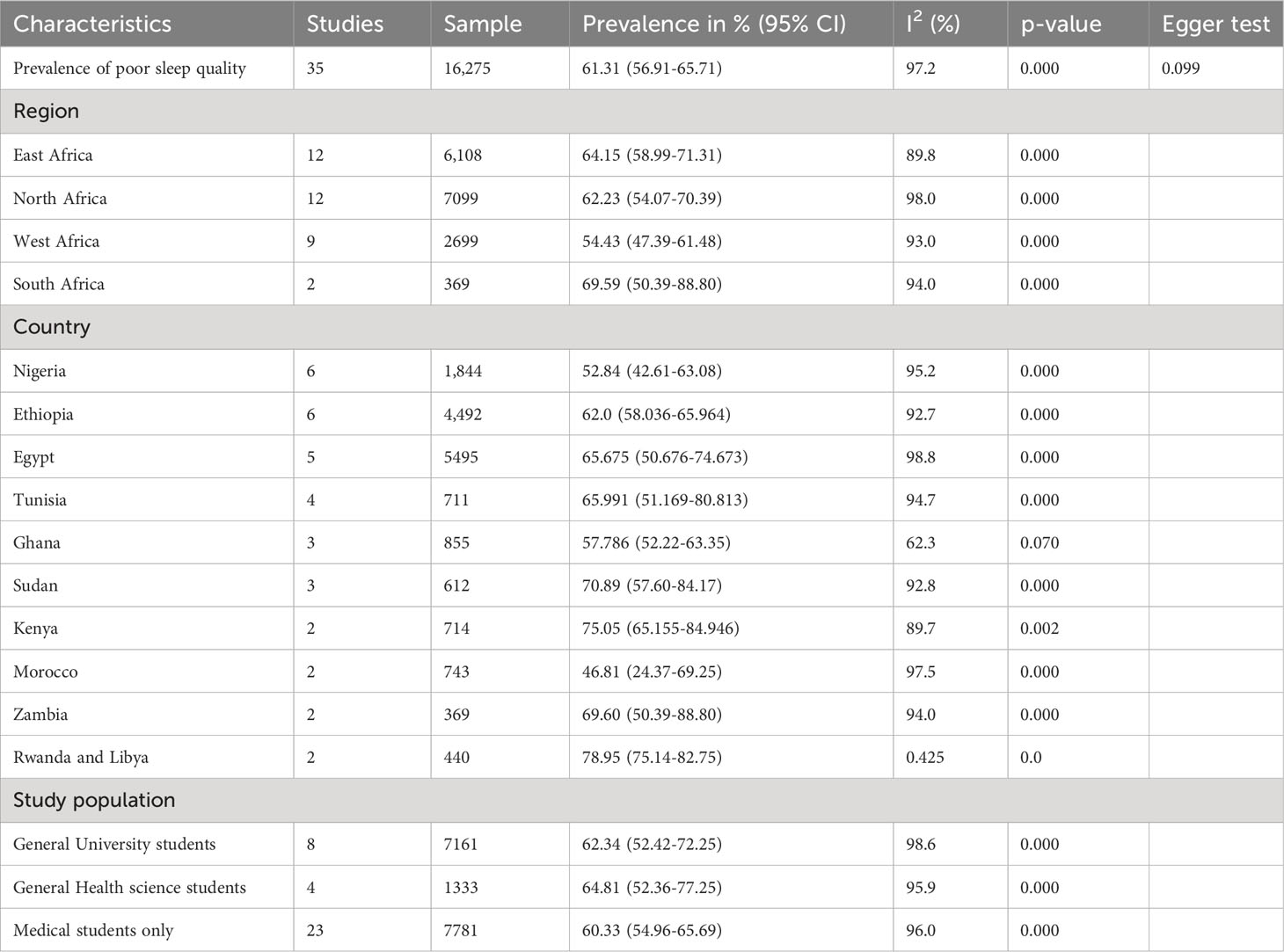Viewport: 1284px width, 952px height.
Task: Click sample value 7161
Action: (x=461, y=845)
